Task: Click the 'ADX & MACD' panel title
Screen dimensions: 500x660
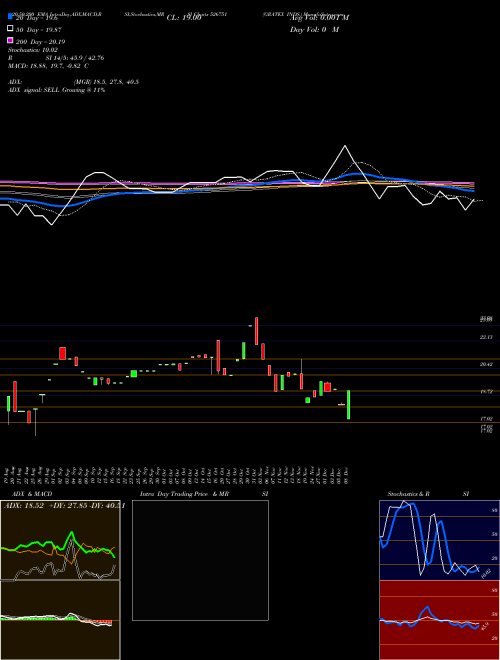Action: (32, 494)
